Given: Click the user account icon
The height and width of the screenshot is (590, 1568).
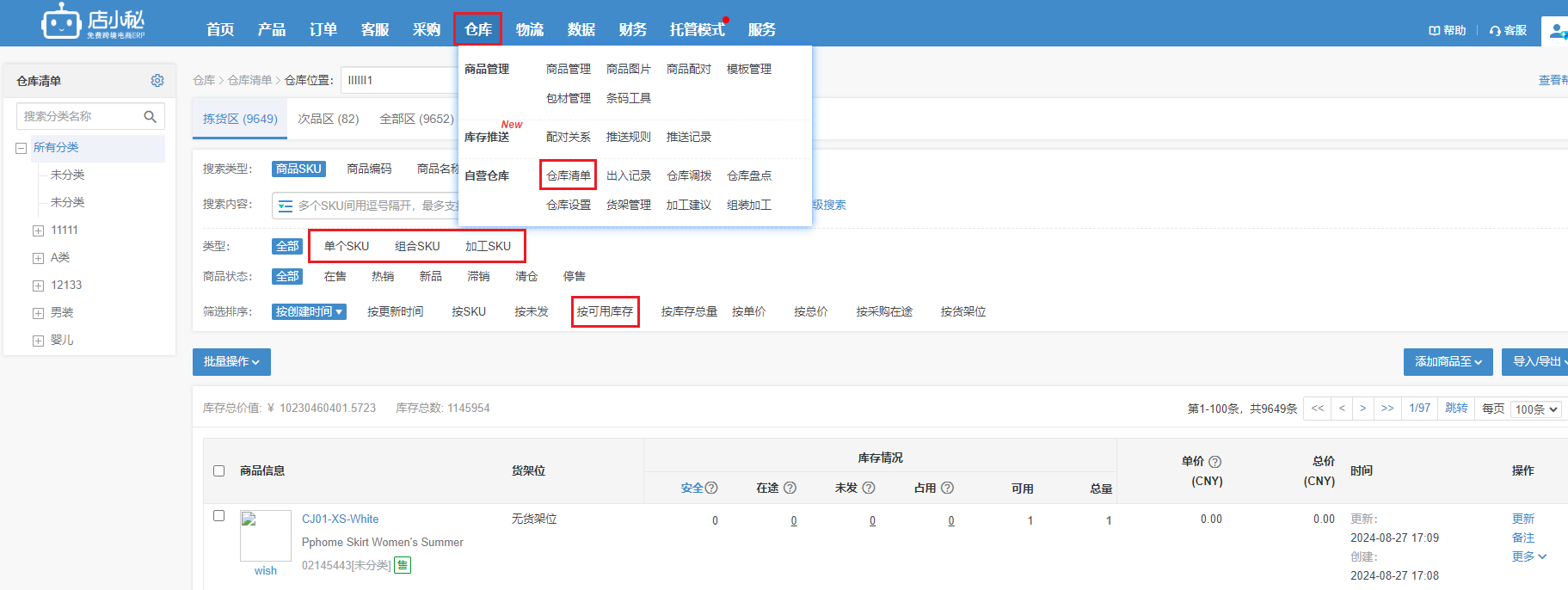Looking at the screenshot, I should click(x=1558, y=30).
